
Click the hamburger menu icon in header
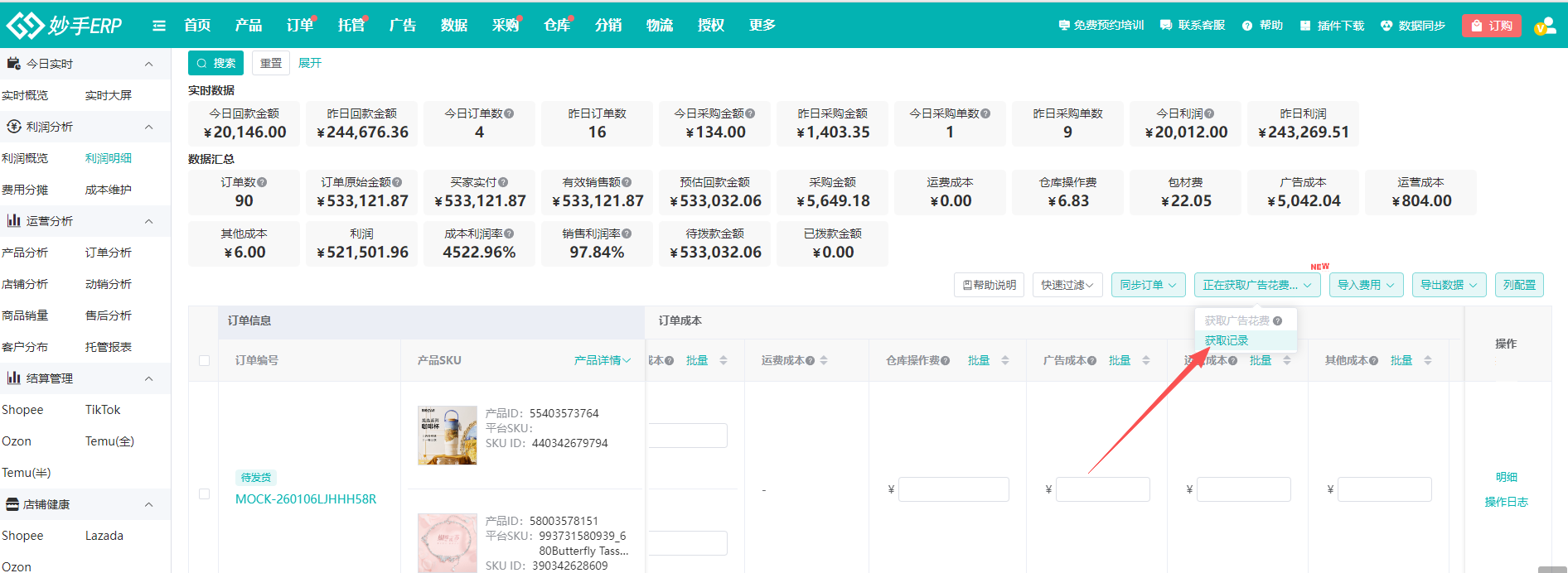[x=159, y=26]
